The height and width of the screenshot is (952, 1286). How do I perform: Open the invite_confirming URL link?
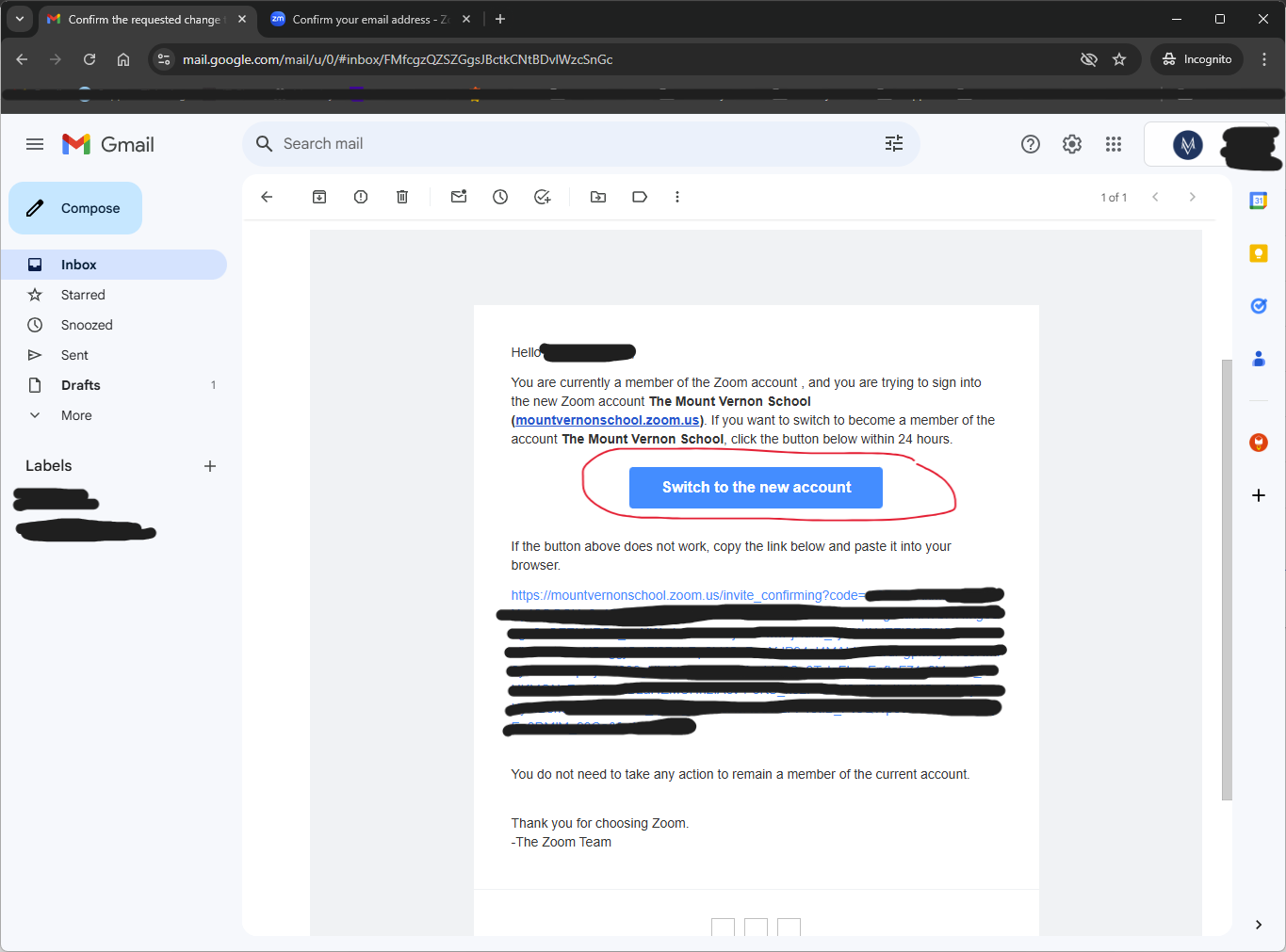[x=688, y=595]
